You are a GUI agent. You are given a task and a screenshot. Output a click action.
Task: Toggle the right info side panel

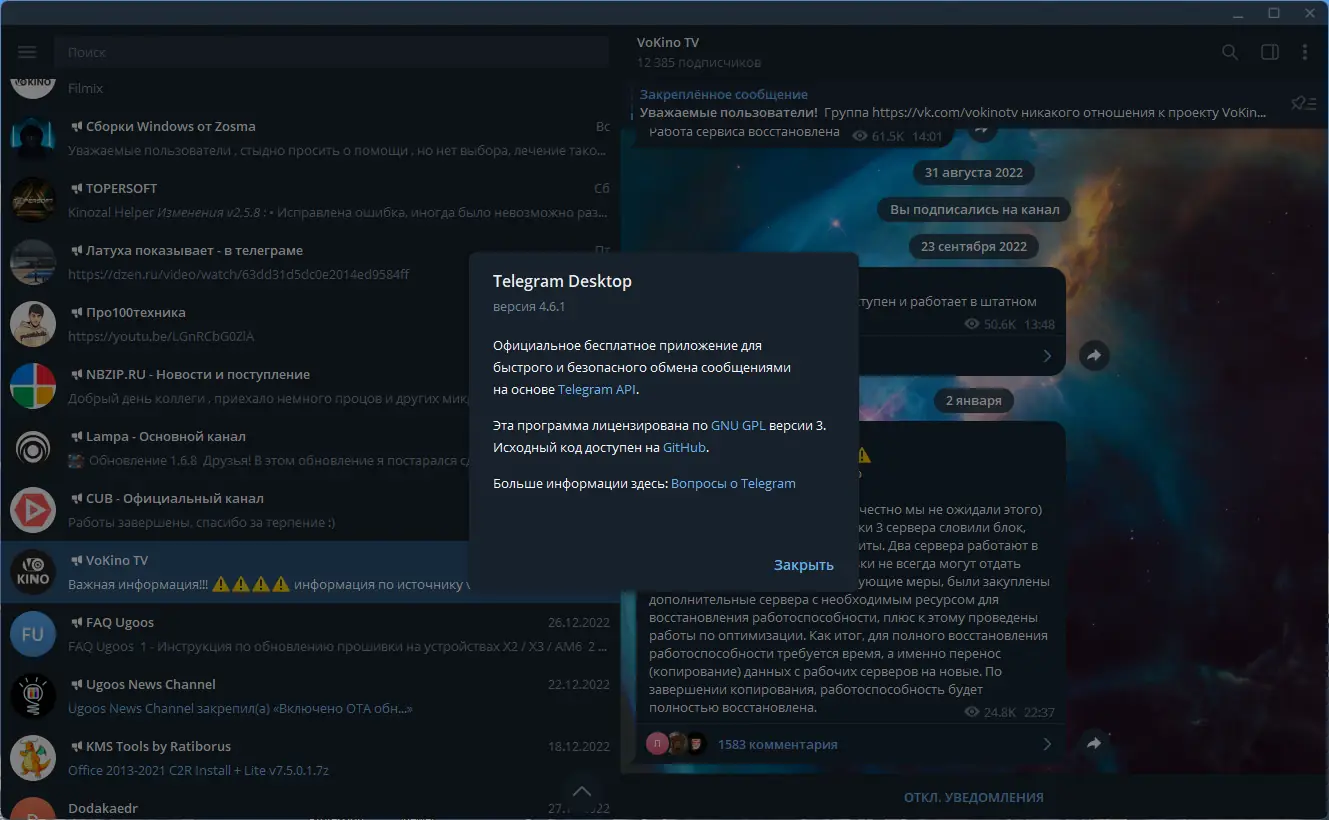1269,52
